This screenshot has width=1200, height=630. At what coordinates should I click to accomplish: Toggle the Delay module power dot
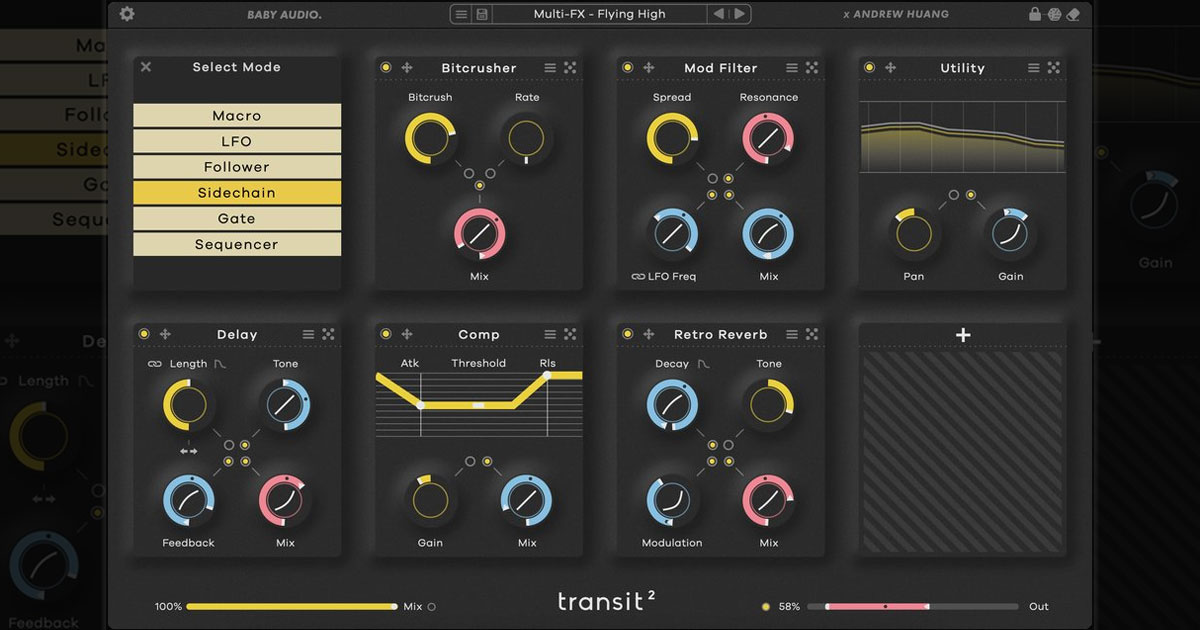click(143, 334)
